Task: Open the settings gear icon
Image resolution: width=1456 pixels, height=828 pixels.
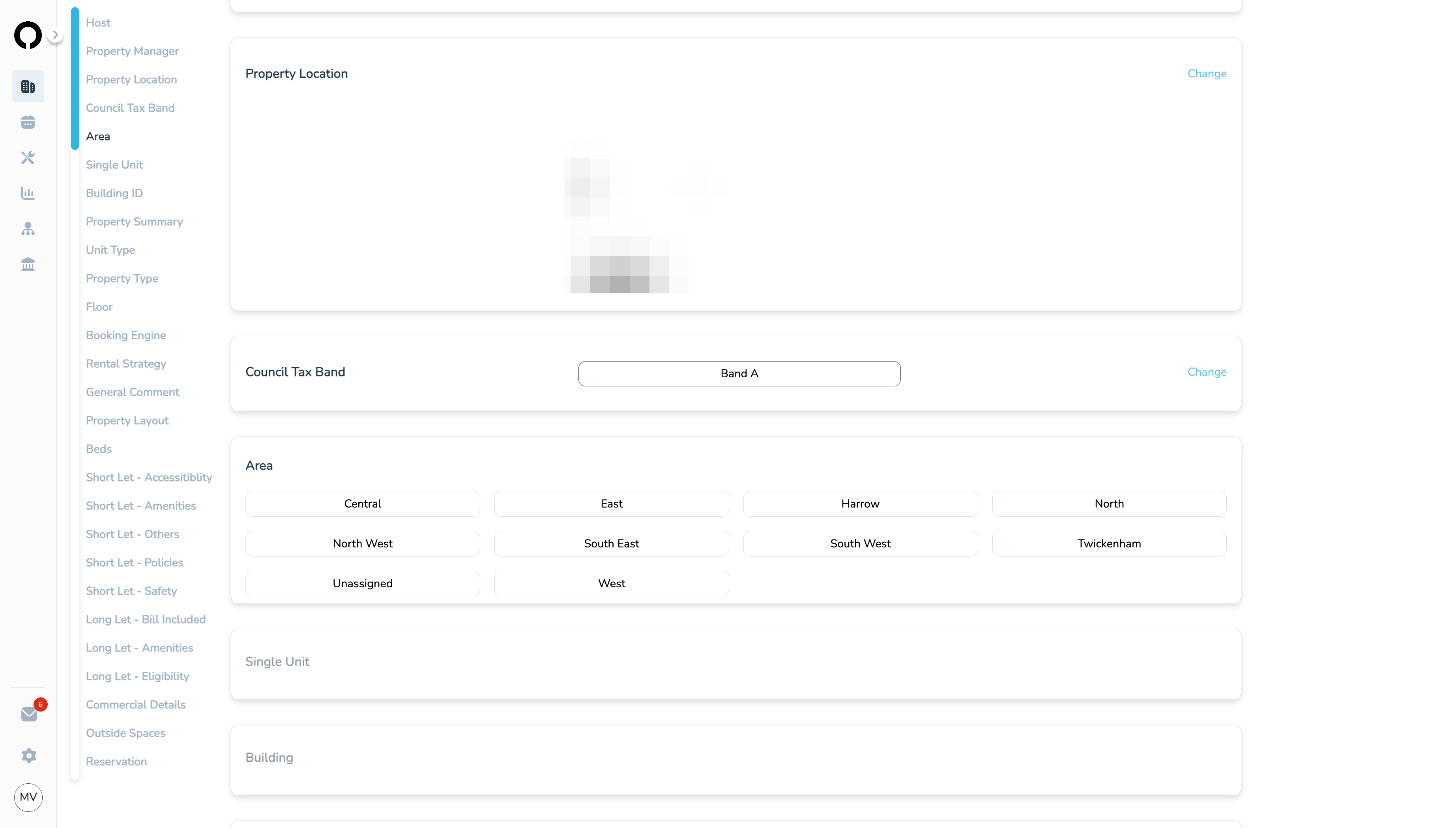Action: click(x=29, y=755)
